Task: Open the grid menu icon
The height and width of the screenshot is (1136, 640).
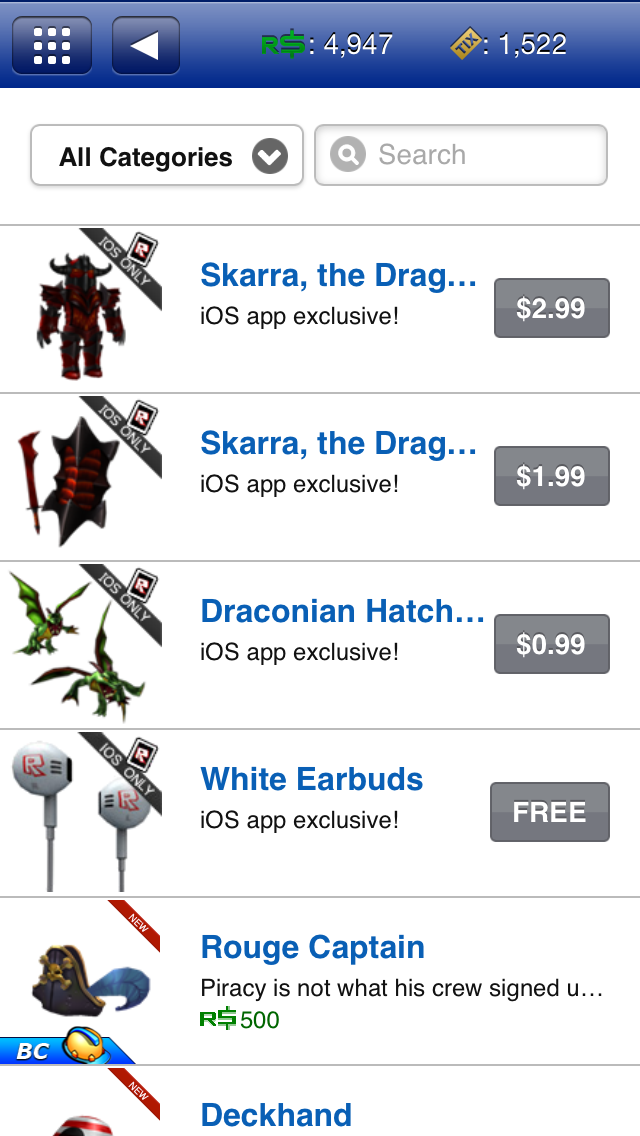Action: coord(52,45)
